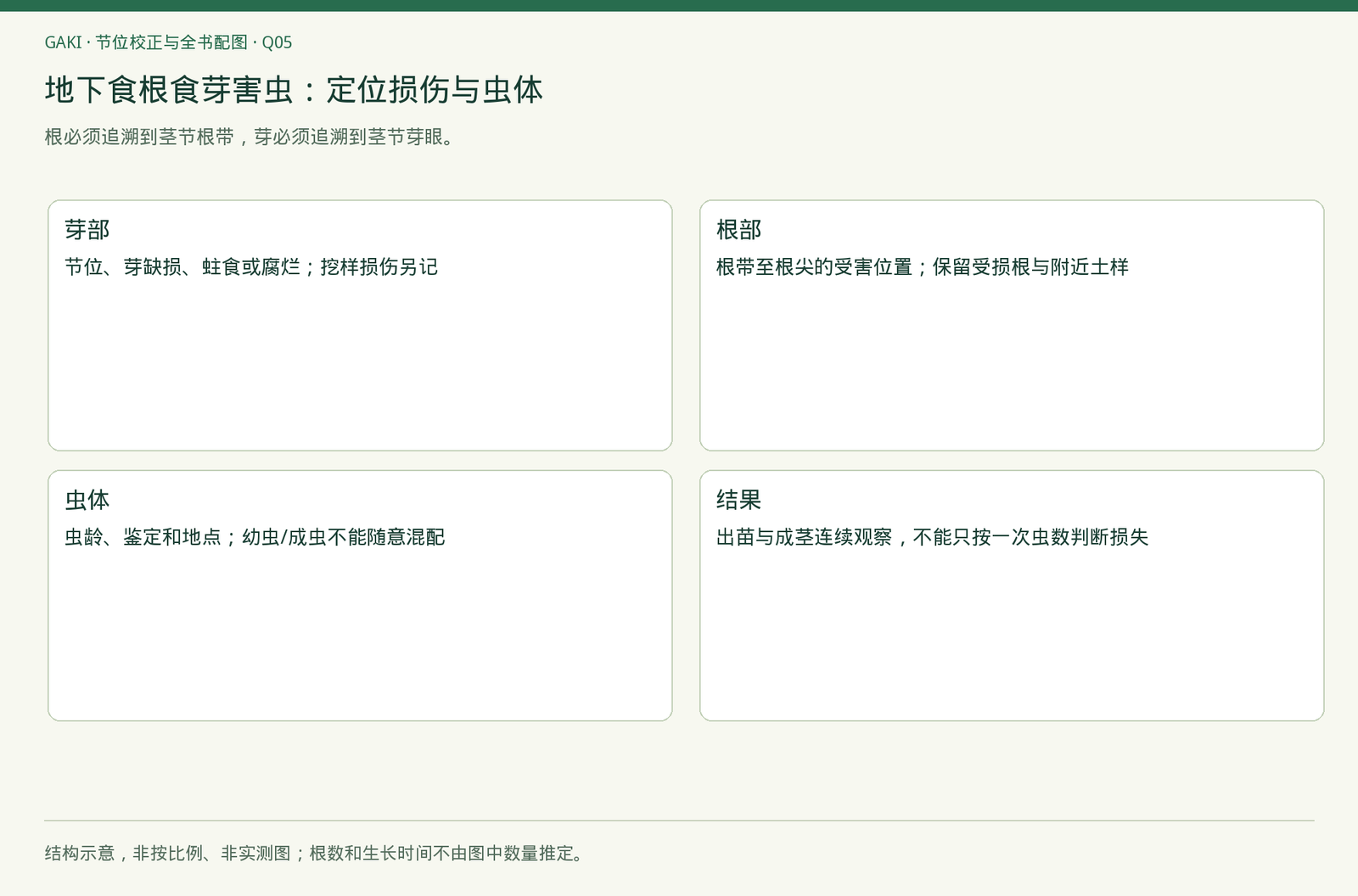Click the text '出苗与成茎连续观察，不能只按一次虫数判断损失'

pyautogui.click(x=933, y=537)
